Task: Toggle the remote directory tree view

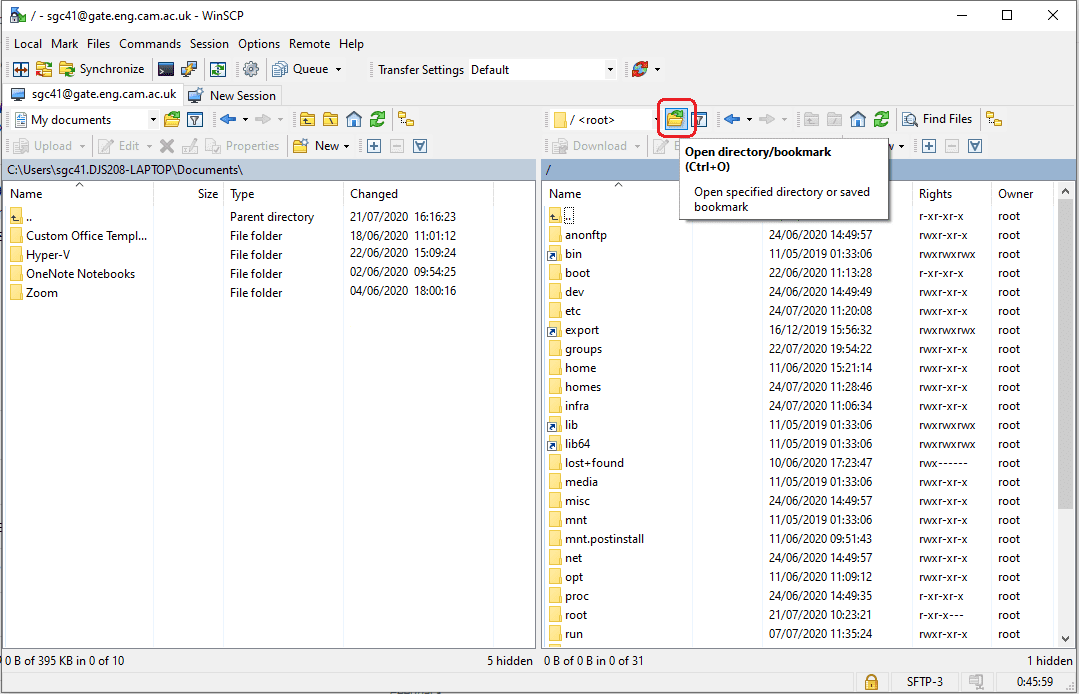Action: coord(993,119)
